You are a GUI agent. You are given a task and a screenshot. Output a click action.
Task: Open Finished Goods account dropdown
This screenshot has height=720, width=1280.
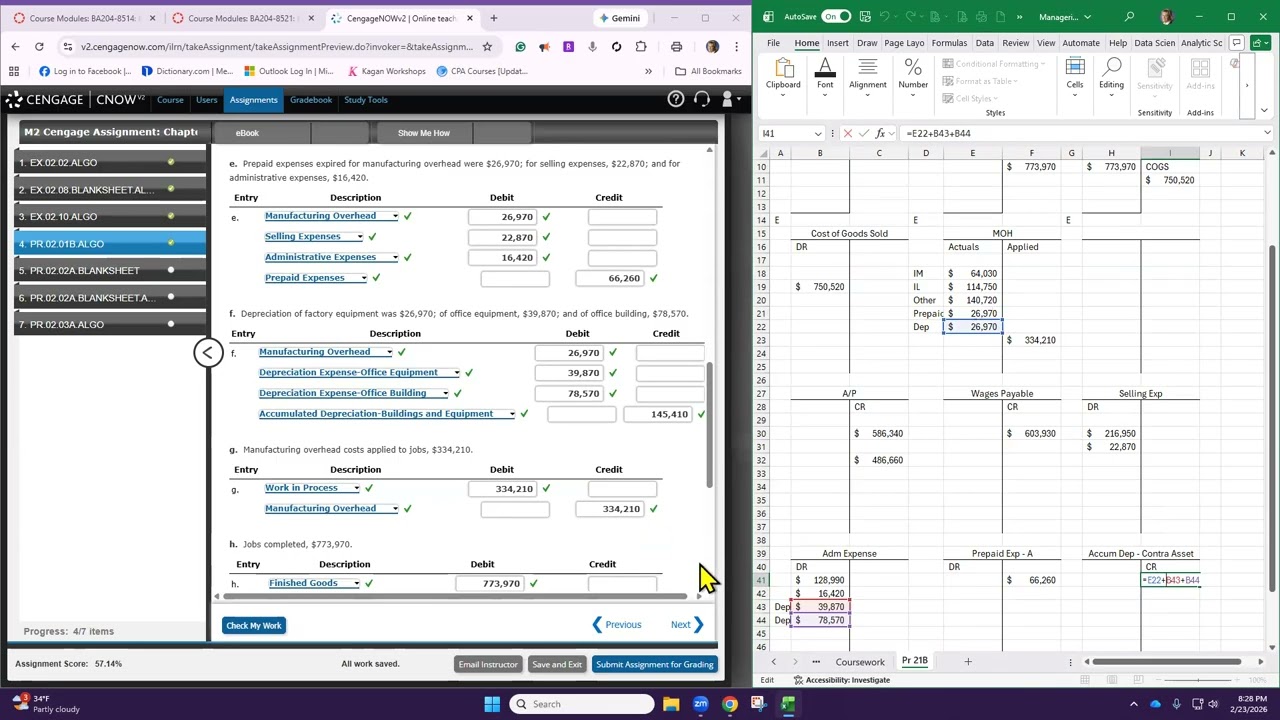tap(357, 583)
